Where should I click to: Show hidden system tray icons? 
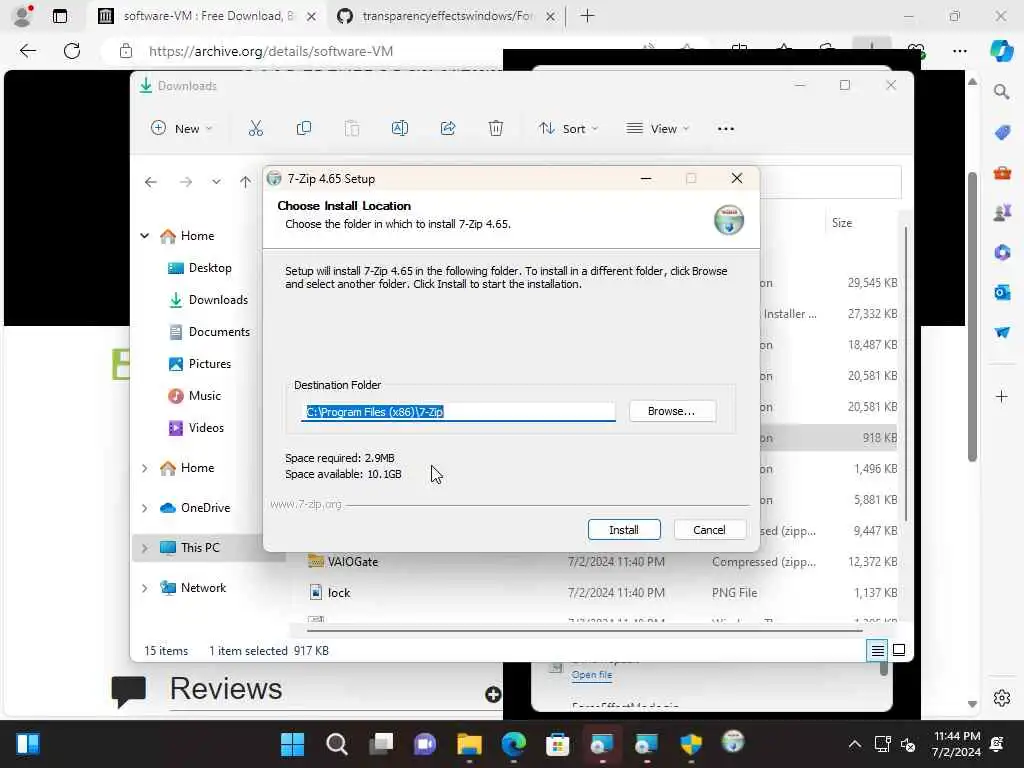pyautogui.click(x=854, y=744)
